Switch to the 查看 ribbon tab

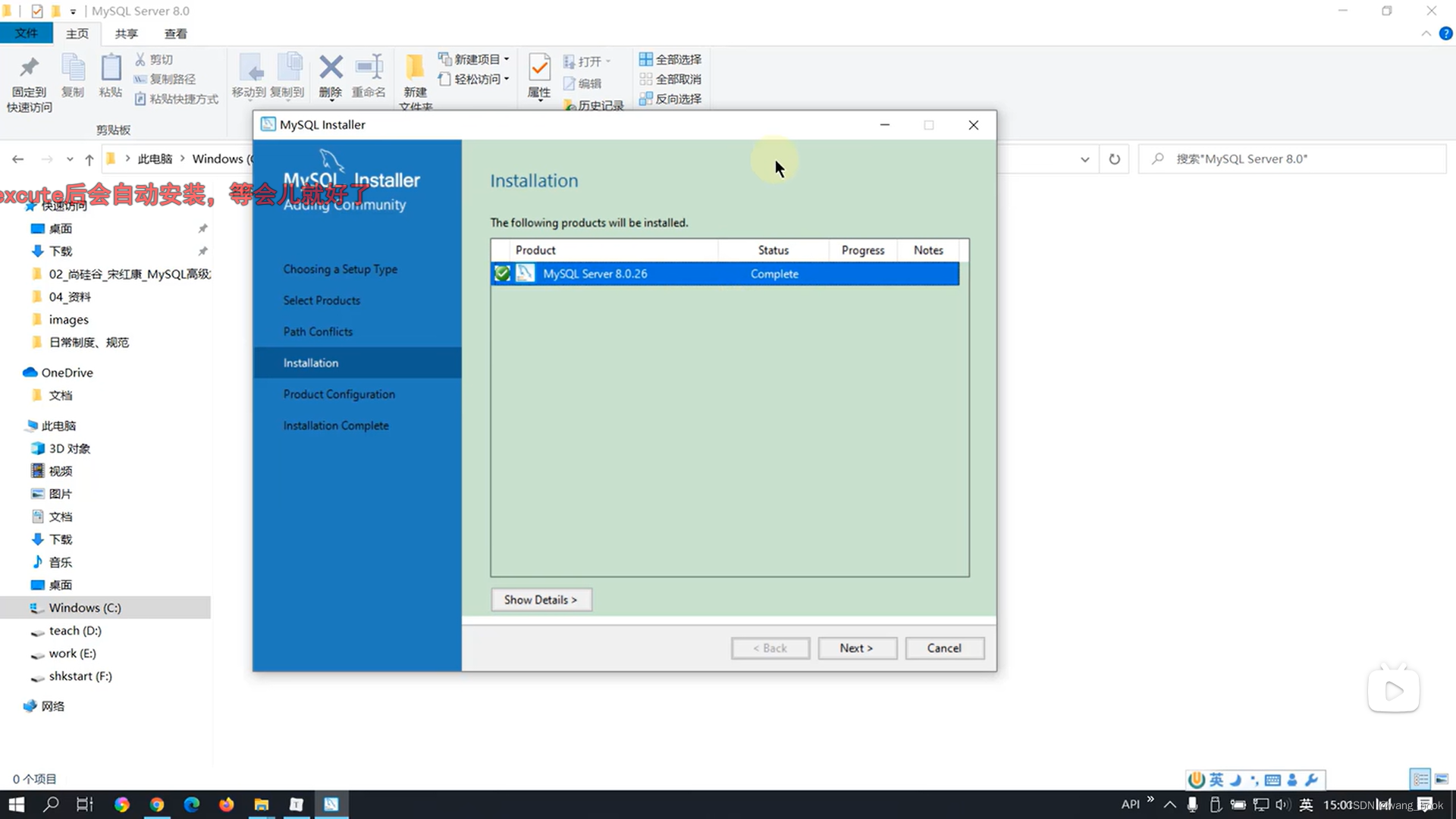click(176, 33)
